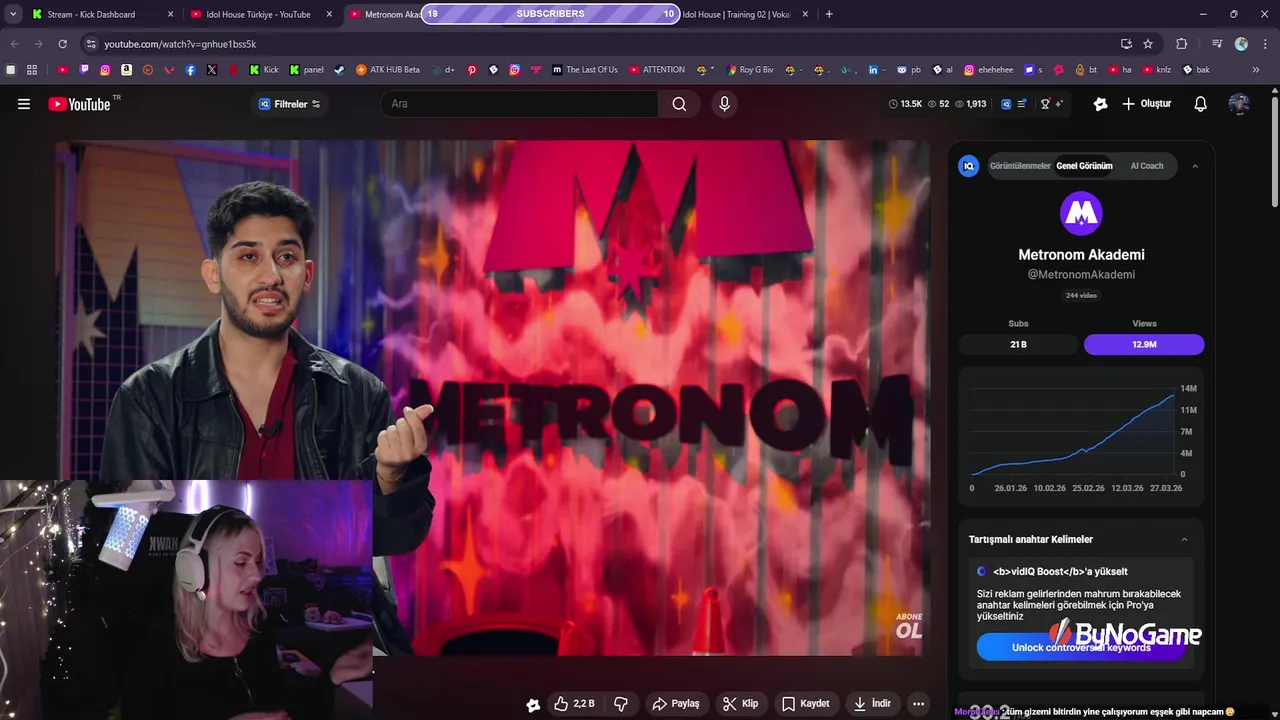Click the vidIQ flower-shaped badge icon
This screenshot has width=1280, height=720.
[x=1101, y=104]
